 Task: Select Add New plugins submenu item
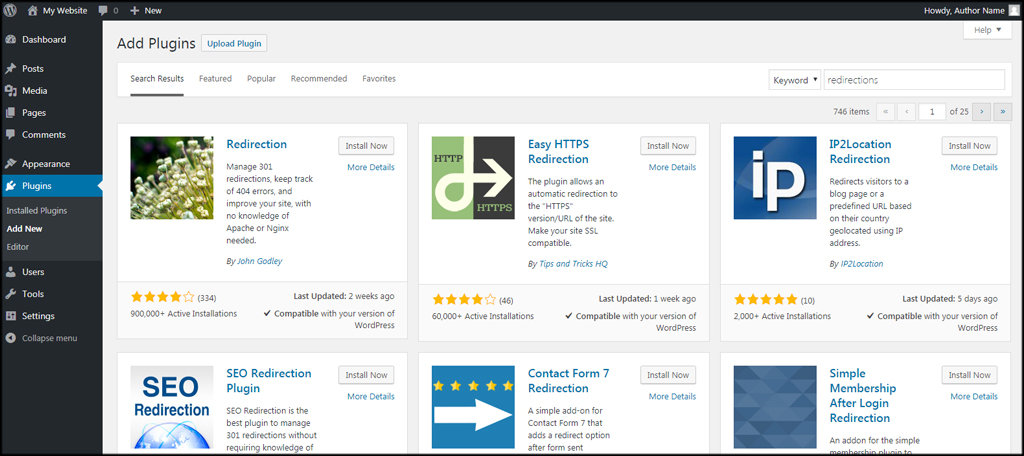point(24,229)
